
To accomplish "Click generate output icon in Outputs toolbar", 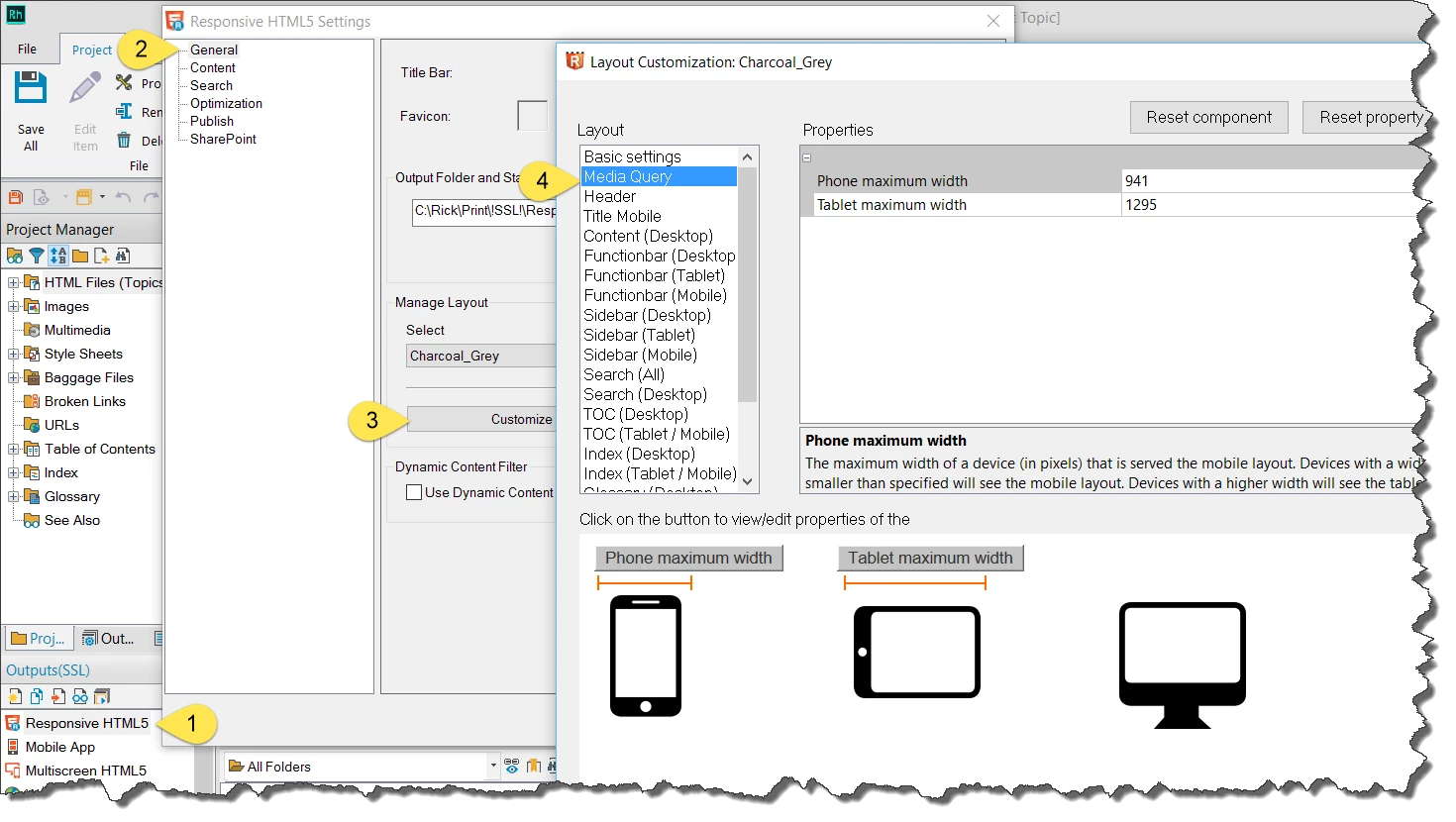I will click(102, 696).
